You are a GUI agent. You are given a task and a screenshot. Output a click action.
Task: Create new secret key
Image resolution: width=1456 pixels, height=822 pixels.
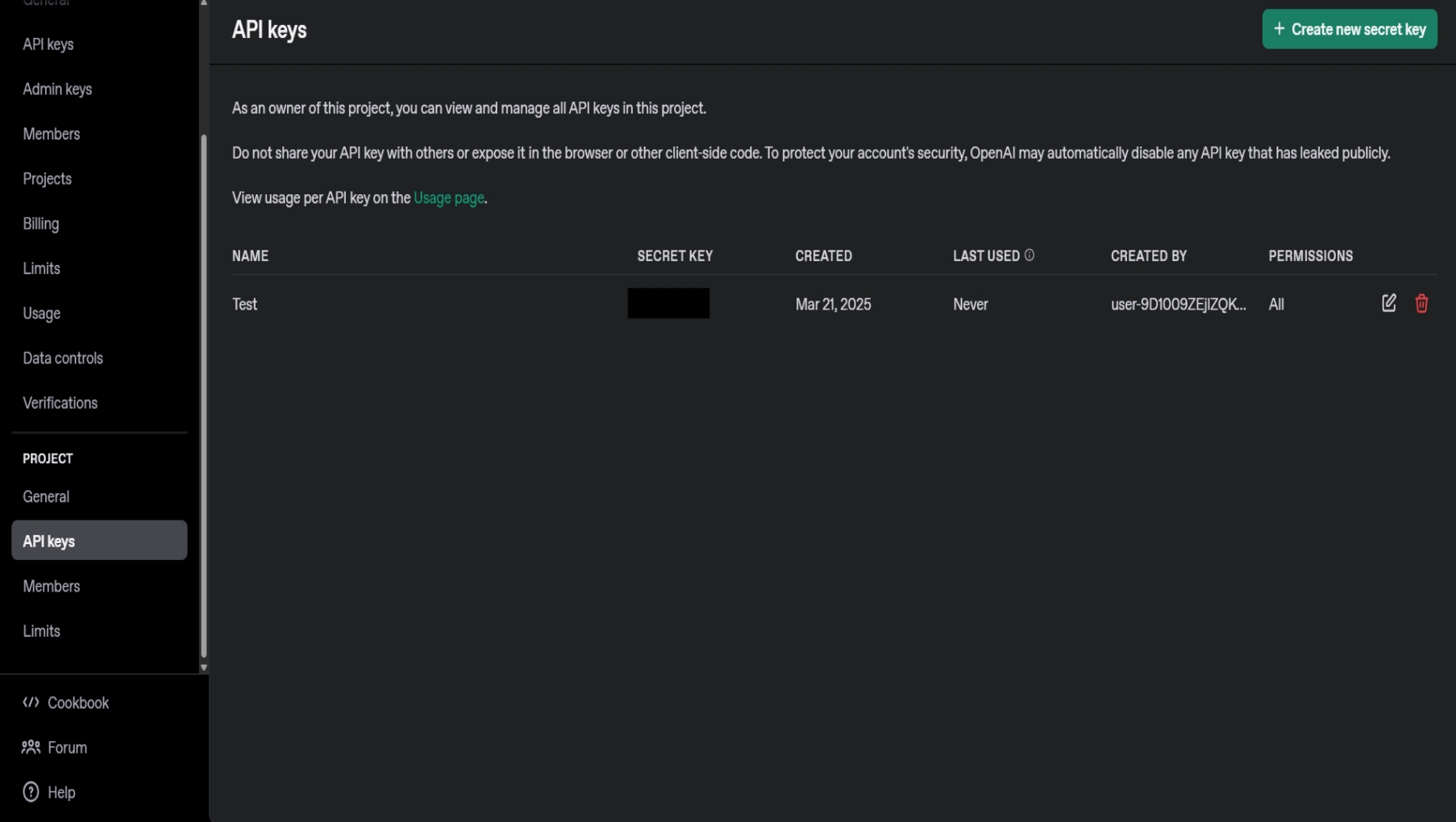point(1349,29)
